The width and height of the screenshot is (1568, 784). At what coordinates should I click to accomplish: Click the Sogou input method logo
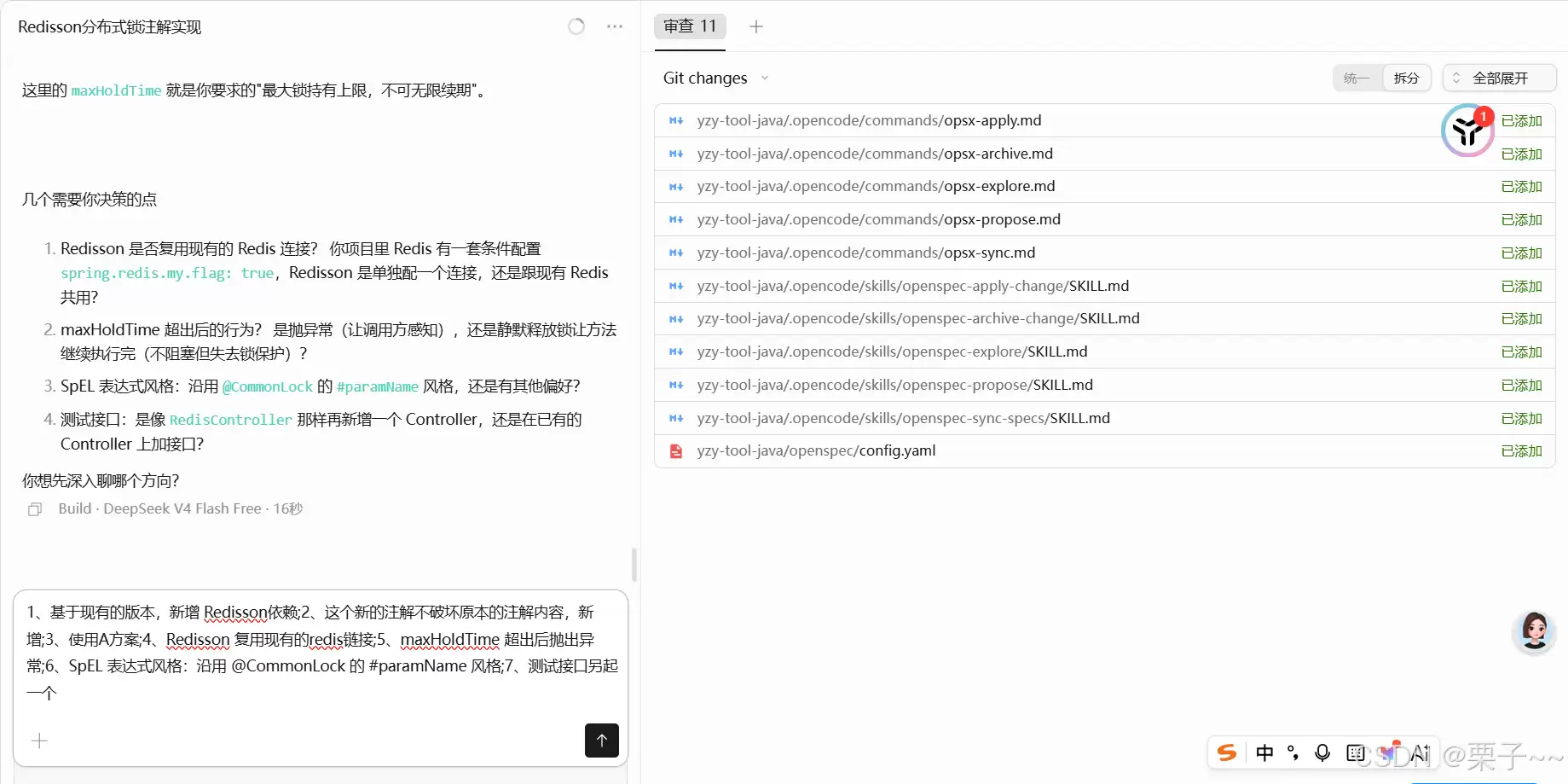point(1227,752)
